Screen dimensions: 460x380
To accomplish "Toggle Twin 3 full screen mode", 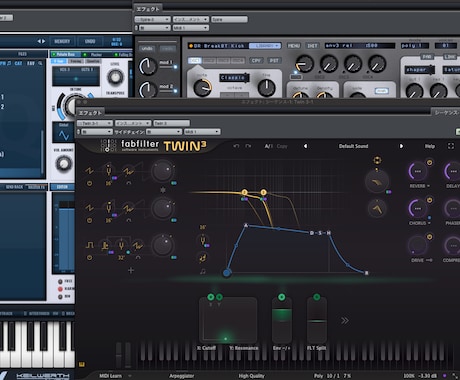I will coord(451,146).
